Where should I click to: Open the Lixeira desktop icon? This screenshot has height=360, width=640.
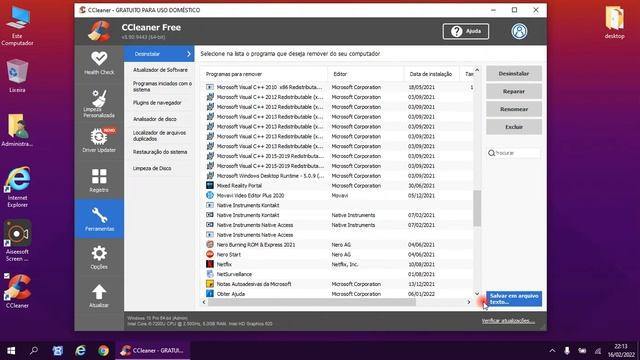pos(17,76)
